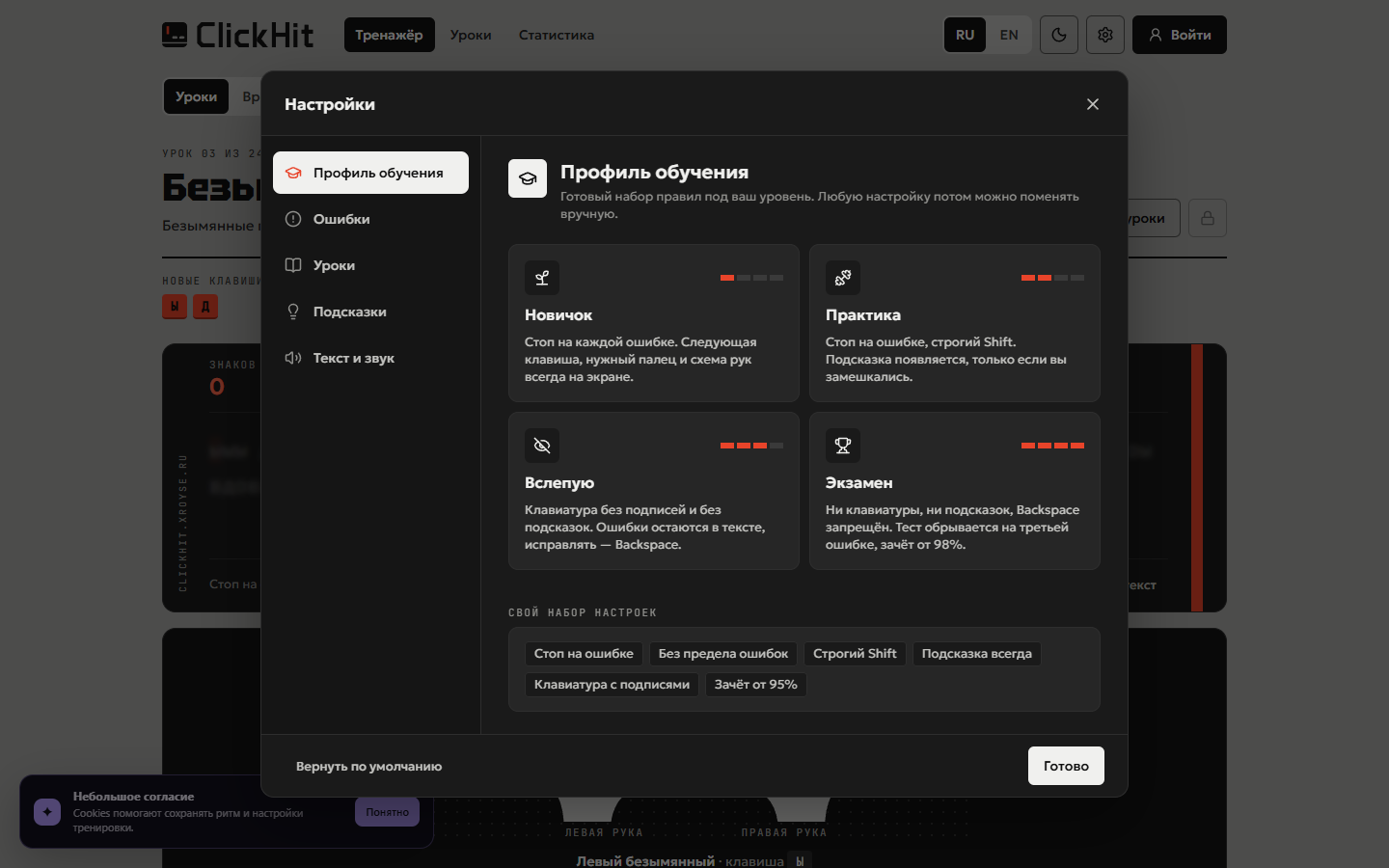The height and width of the screenshot is (868, 1389).
Task: Click the Клавиатура с подписями chip
Action: pyautogui.click(x=612, y=685)
